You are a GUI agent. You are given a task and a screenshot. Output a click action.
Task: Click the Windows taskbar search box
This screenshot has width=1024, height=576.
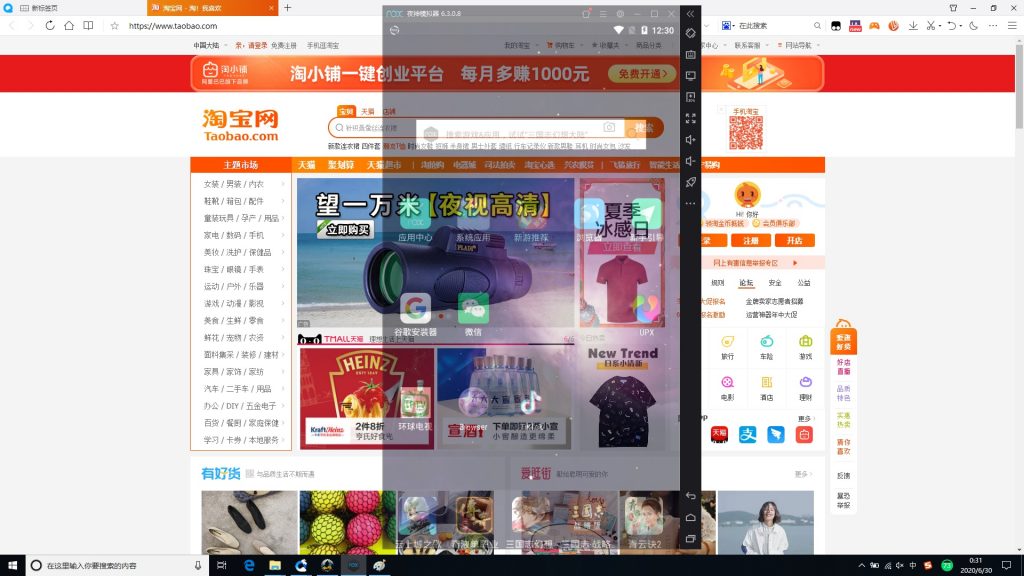[x=118, y=565]
